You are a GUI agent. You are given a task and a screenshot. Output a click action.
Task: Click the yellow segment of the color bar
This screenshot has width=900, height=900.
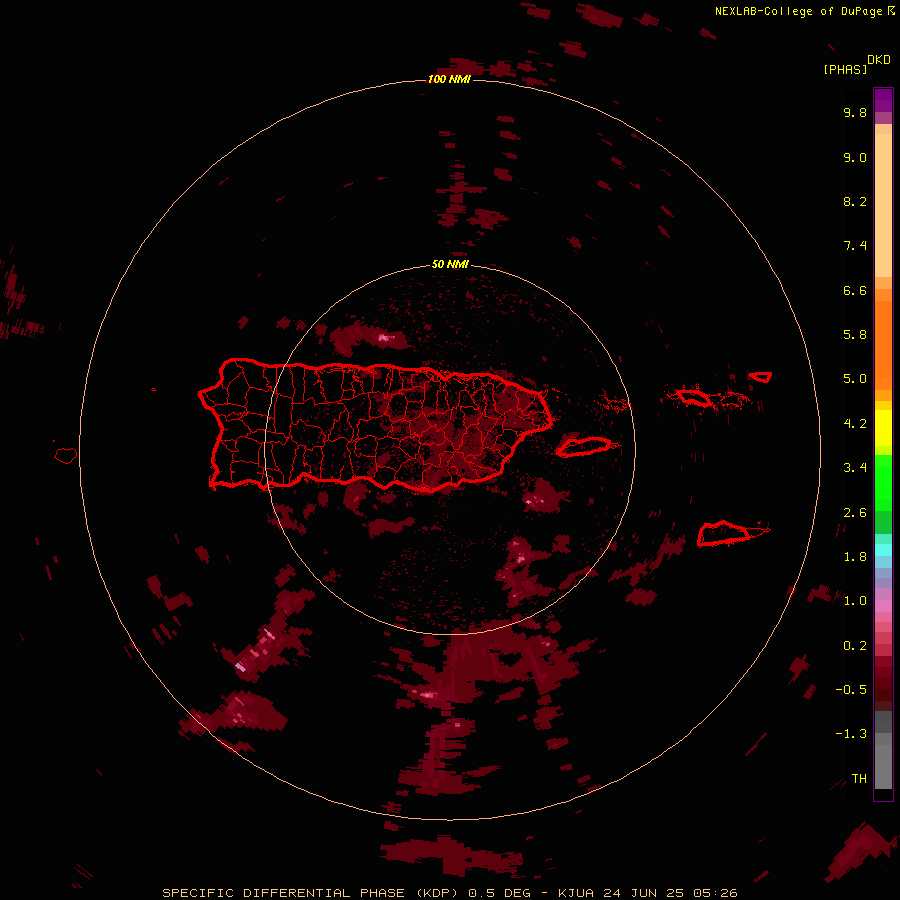883,428
